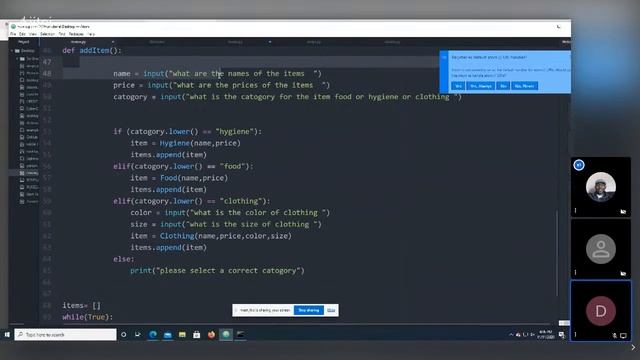Open the Help menu in Atom
640x360 pixels.
(91, 34)
